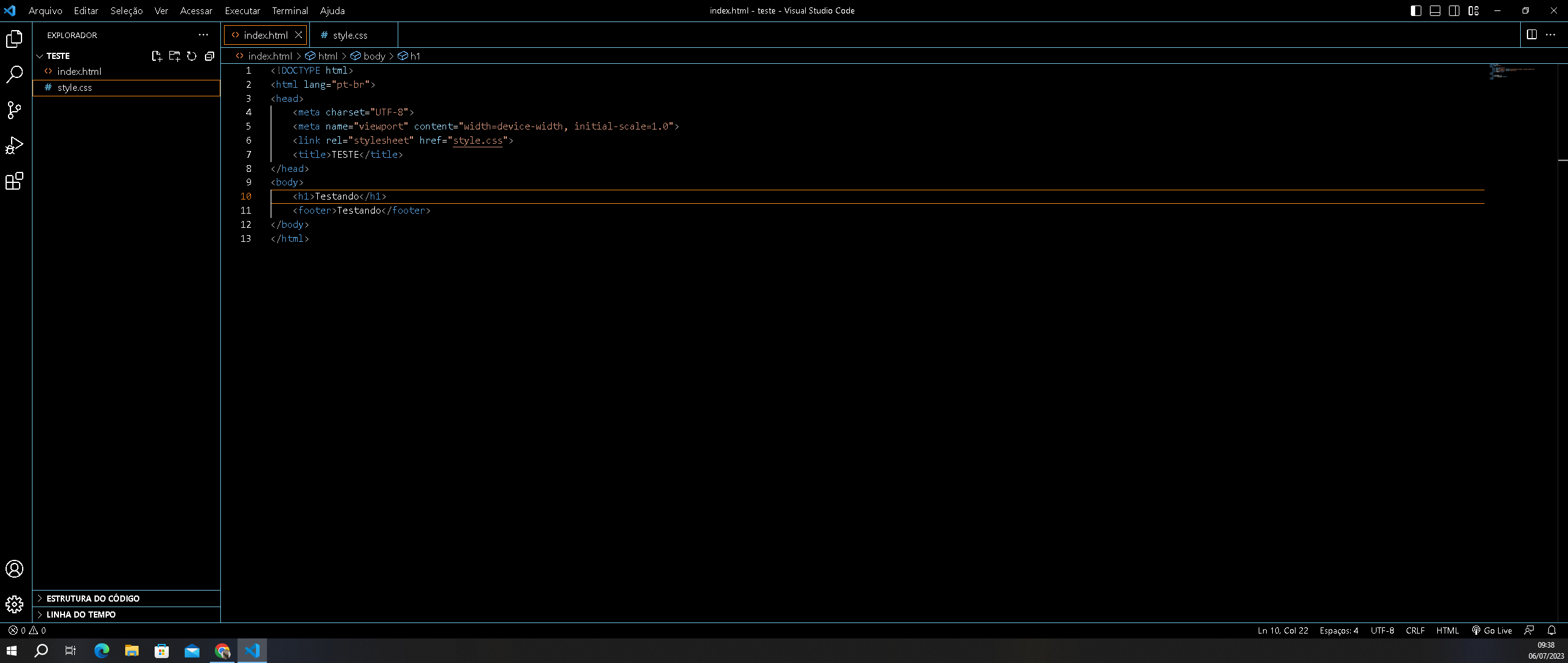This screenshot has height=663, width=1568.
Task: Open the Explorer view in activity bar
Action: (14, 39)
